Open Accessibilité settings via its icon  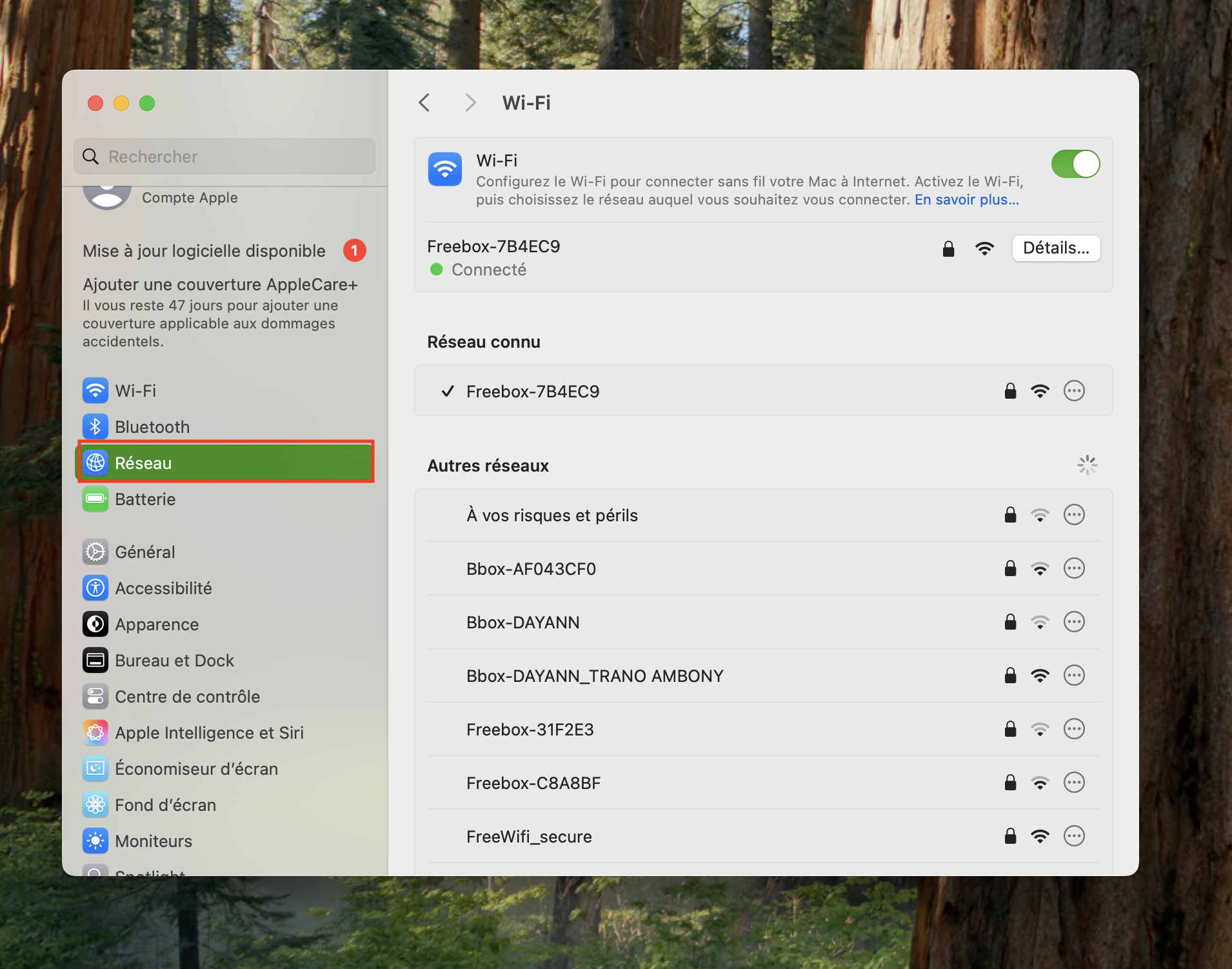(x=95, y=588)
